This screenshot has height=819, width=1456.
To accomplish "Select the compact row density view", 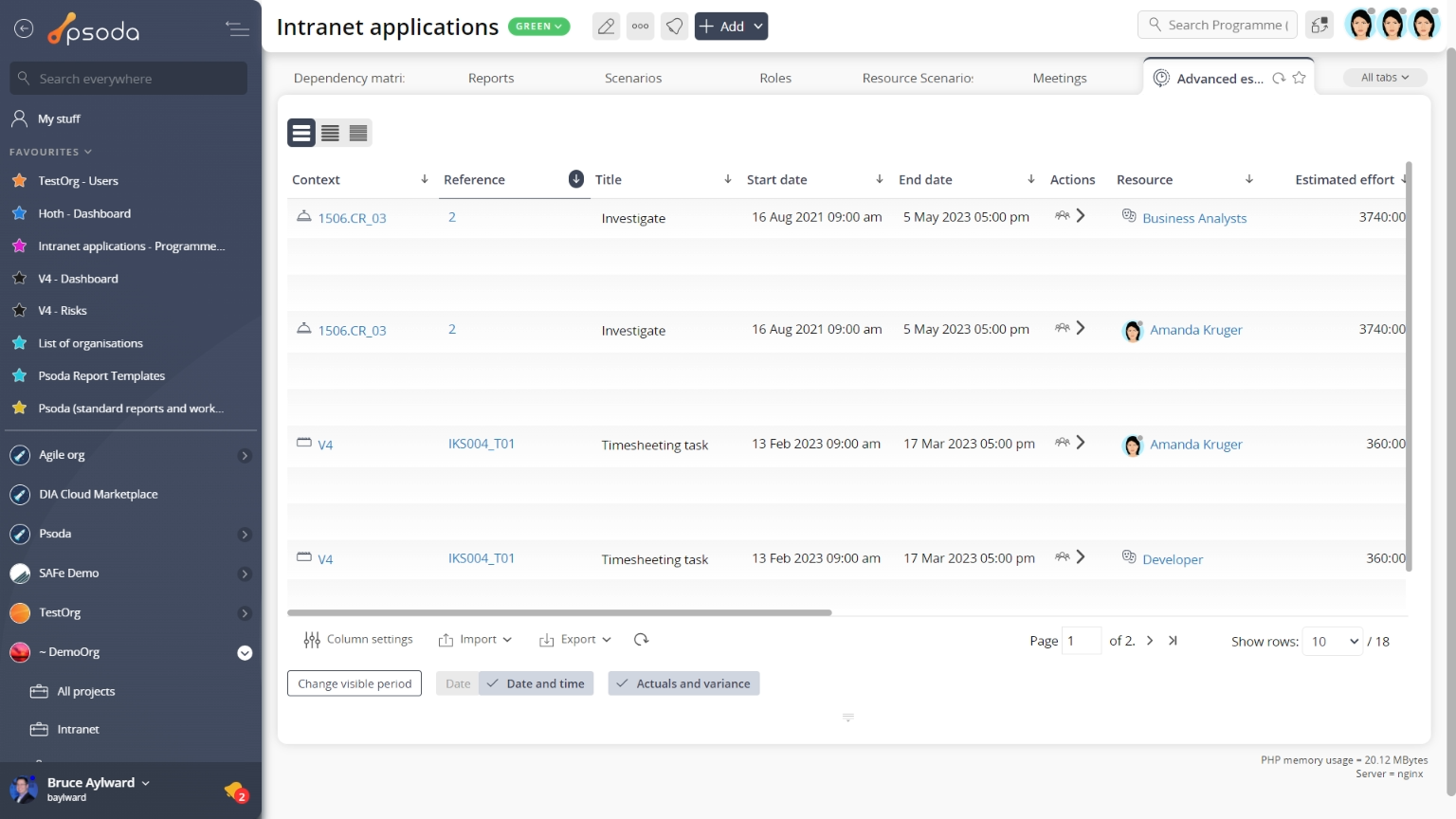I will point(358,133).
